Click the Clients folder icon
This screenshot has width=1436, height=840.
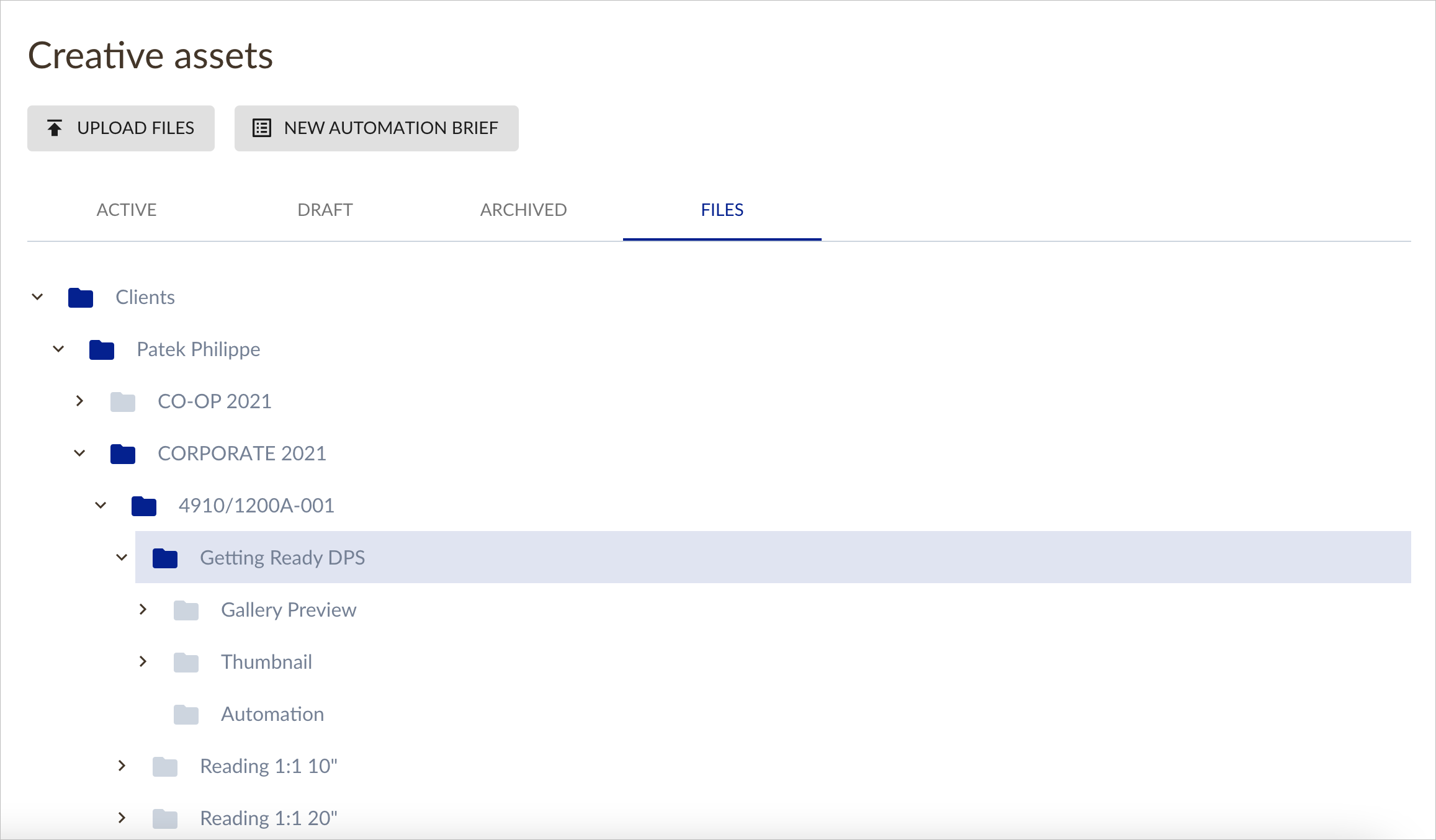click(81, 298)
